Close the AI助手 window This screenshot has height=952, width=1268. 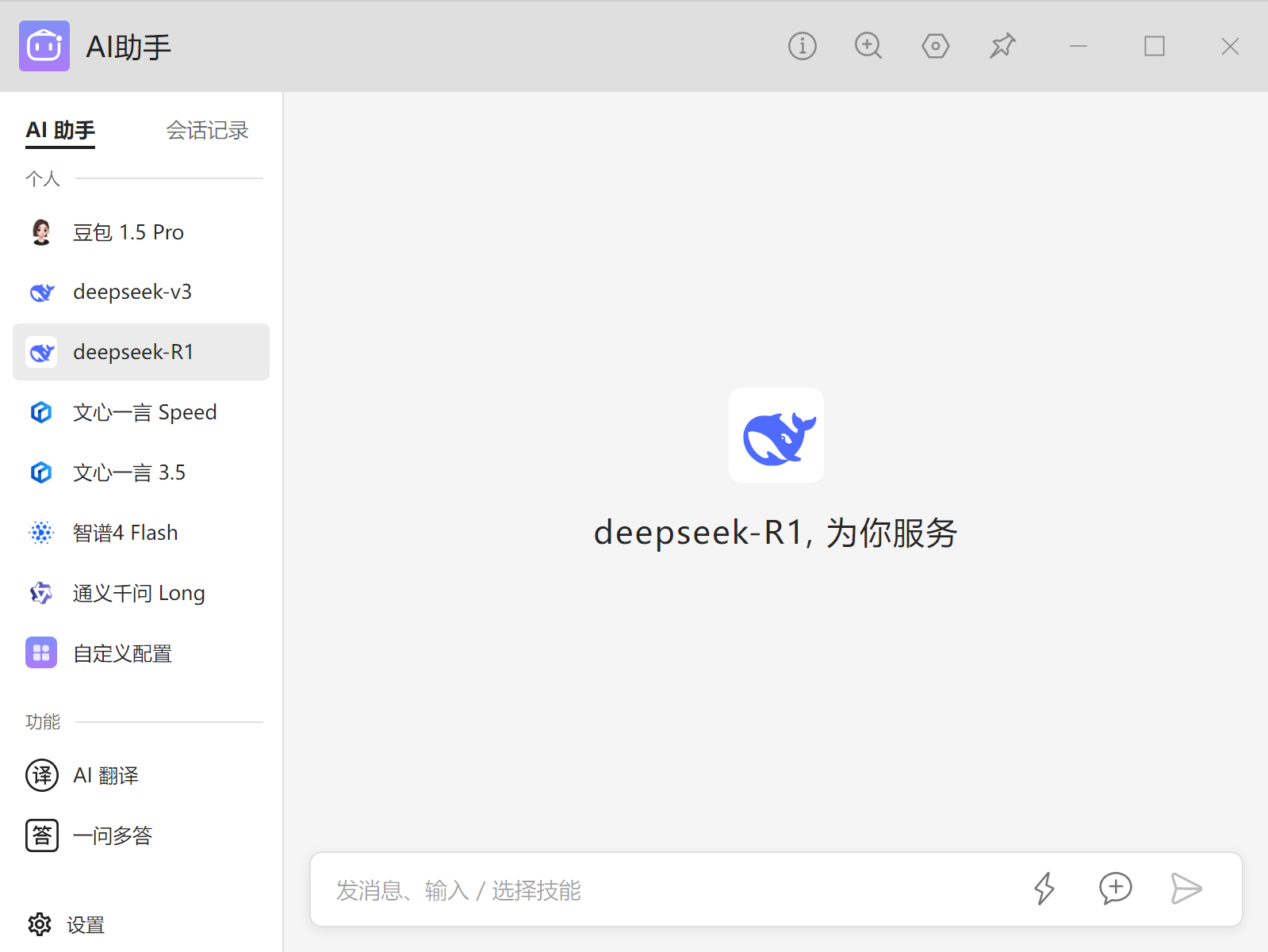[x=1230, y=46]
